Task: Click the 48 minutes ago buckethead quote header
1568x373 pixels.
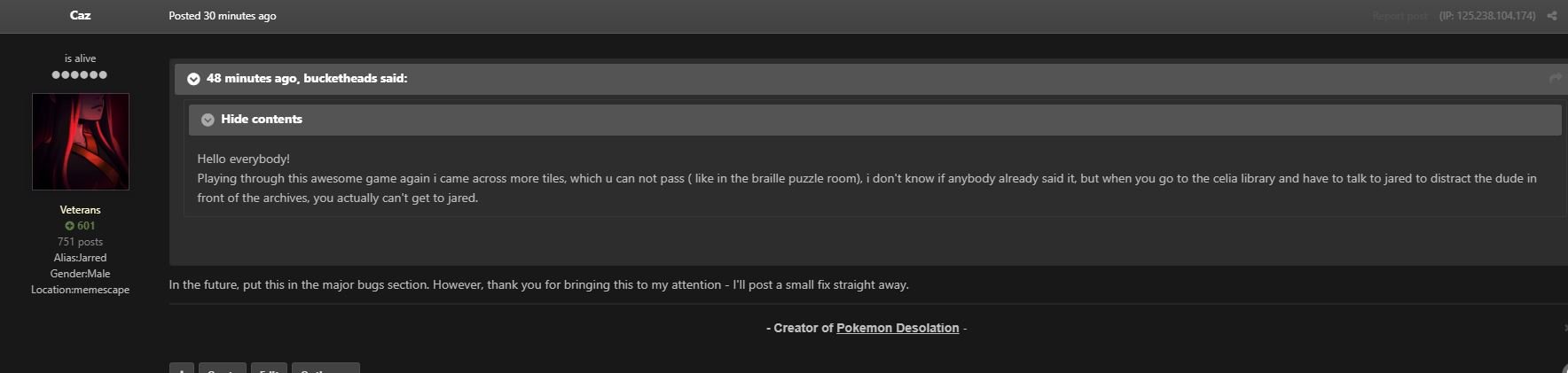Action: (307, 79)
